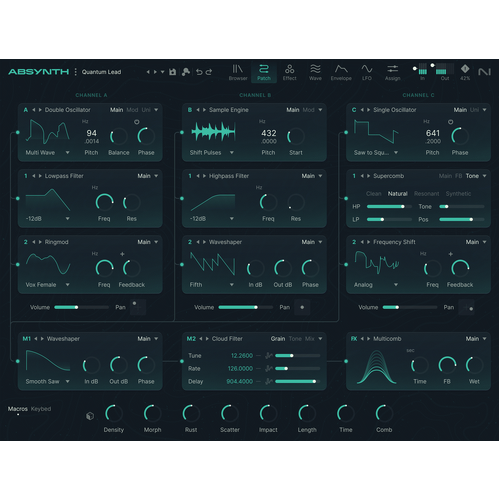Click the Multi Wave waveform display
500x500 pixels.
pyautogui.click(x=48, y=132)
